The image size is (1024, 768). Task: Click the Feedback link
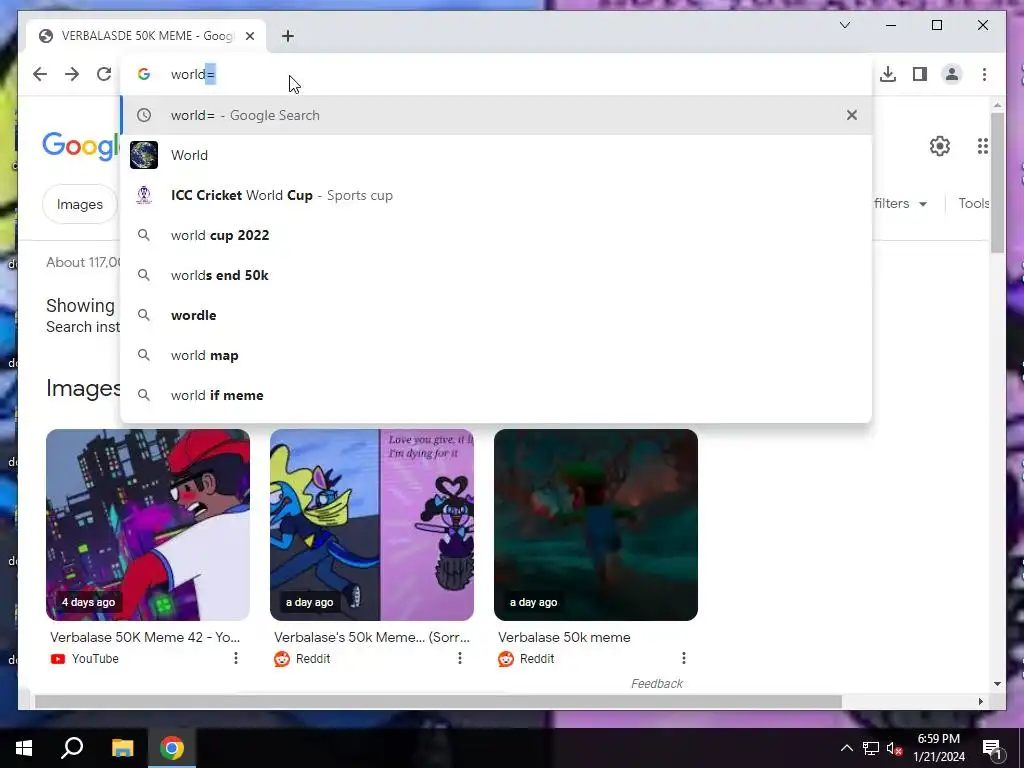tap(656, 684)
